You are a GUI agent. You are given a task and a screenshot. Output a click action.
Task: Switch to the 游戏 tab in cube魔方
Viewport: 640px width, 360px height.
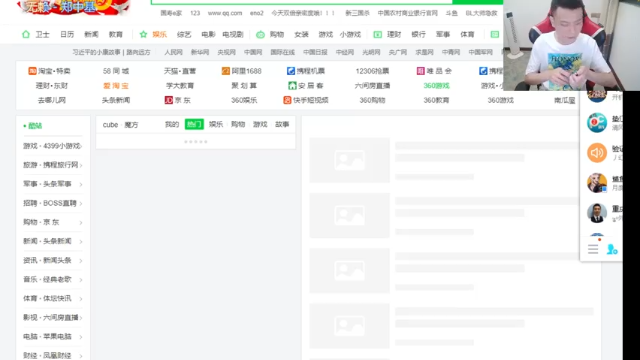click(x=260, y=124)
